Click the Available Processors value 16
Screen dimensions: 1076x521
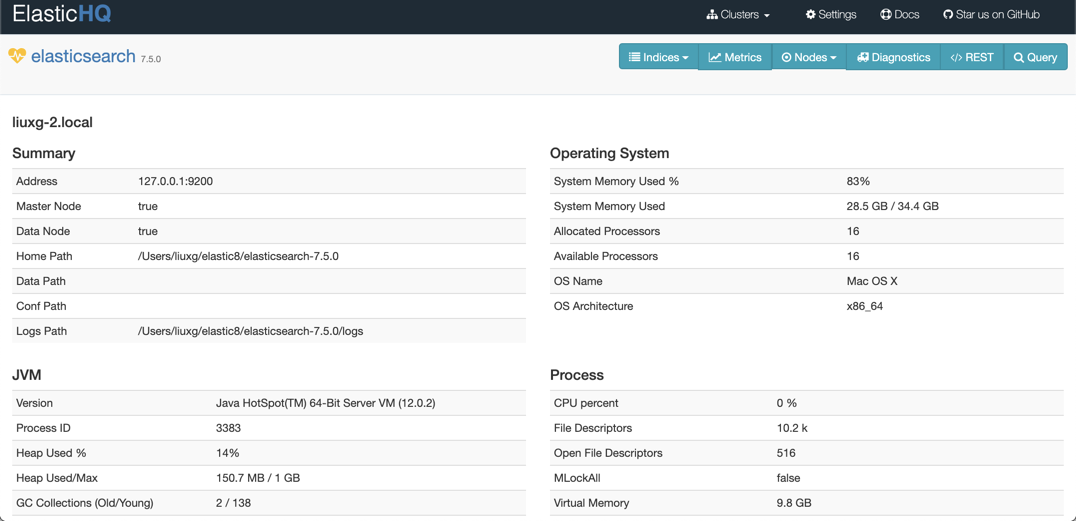click(853, 256)
